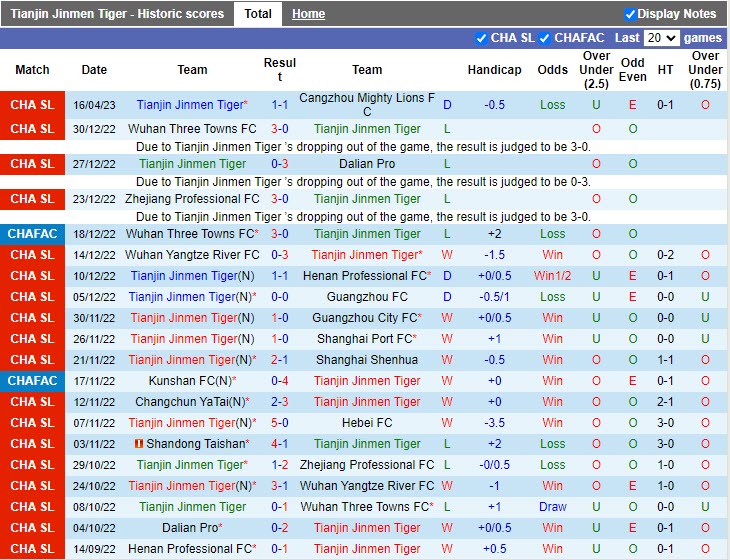Image resolution: width=730 pixels, height=560 pixels.
Task: Select the Total tab
Action: [x=258, y=14]
